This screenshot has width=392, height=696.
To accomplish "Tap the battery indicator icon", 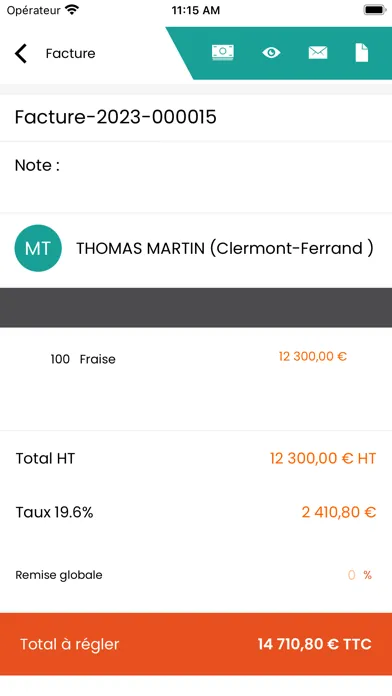I will point(375,10).
